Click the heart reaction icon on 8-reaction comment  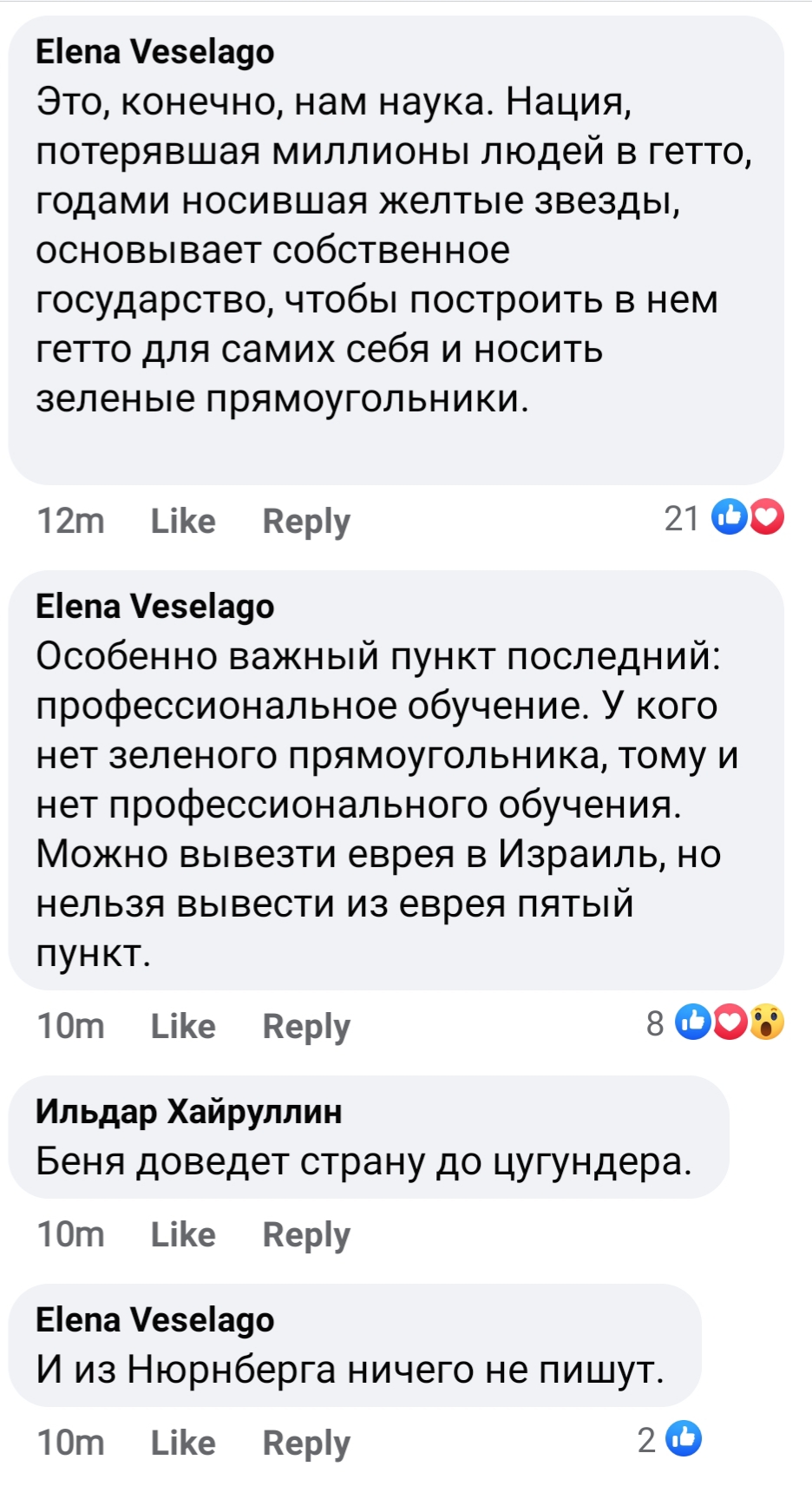click(730, 1022)
